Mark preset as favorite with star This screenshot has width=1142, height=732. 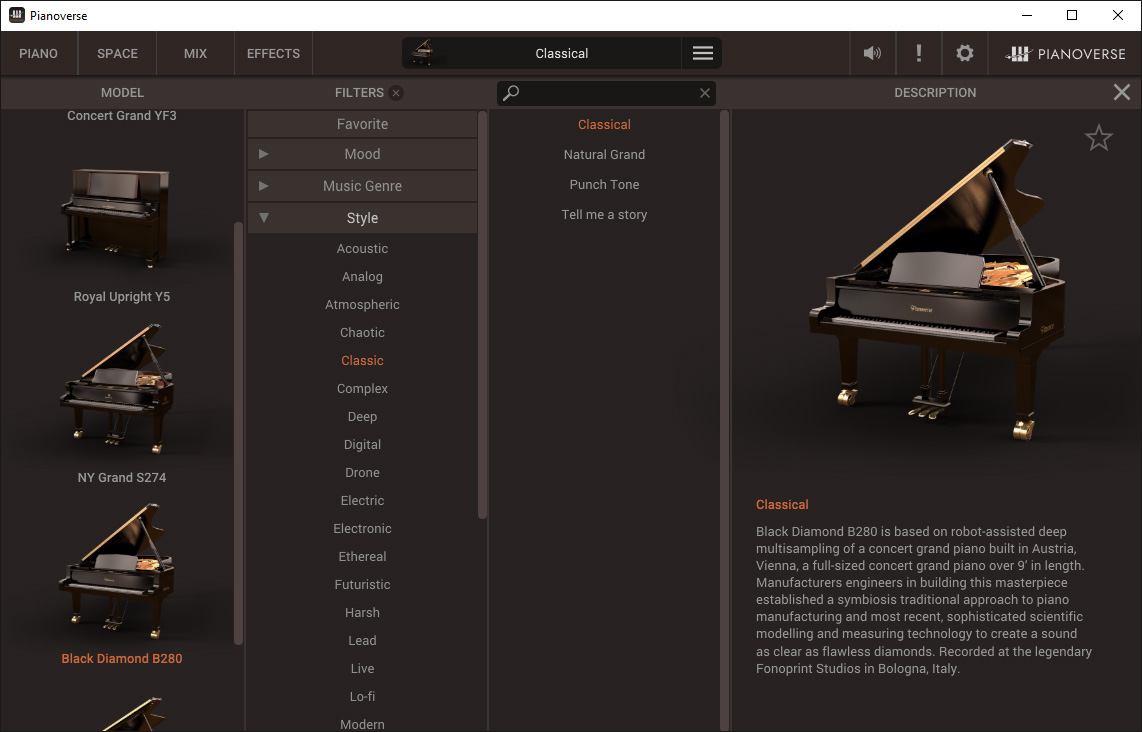(1098, 138)
